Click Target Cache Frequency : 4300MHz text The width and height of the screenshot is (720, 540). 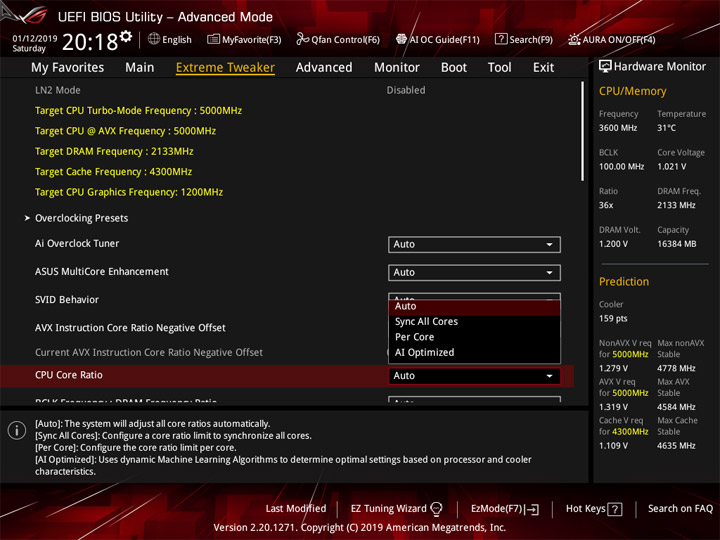coord(113,172)
